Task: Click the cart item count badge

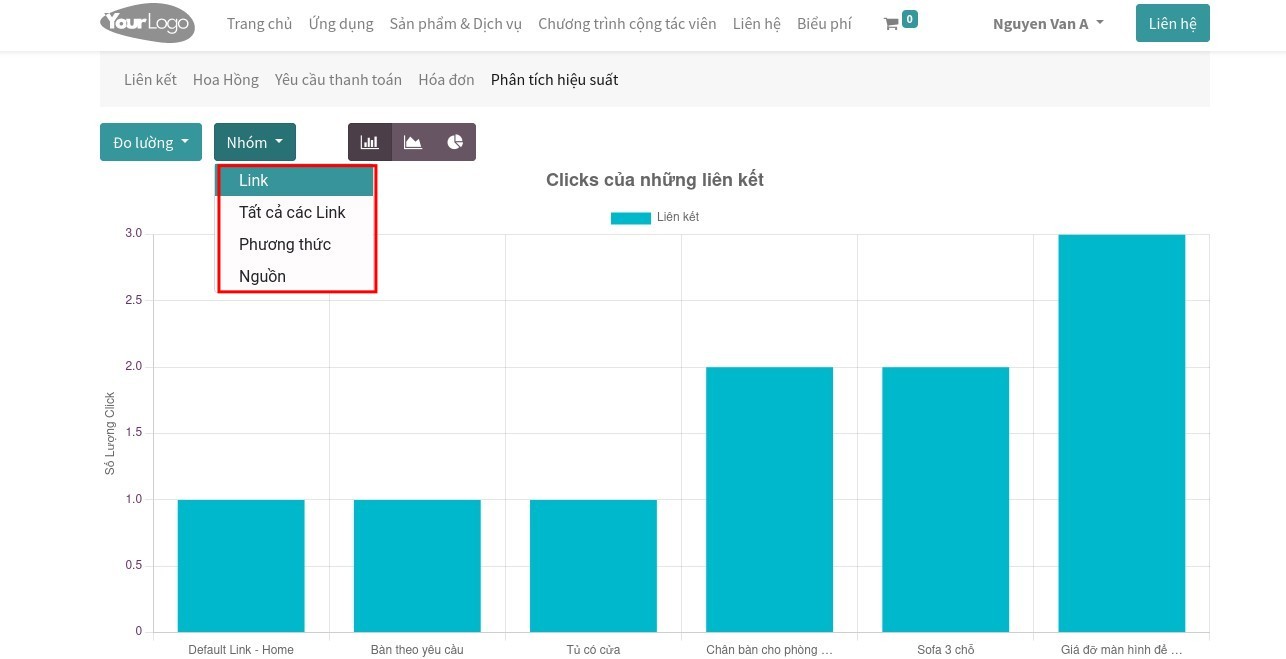Action: 909,19
